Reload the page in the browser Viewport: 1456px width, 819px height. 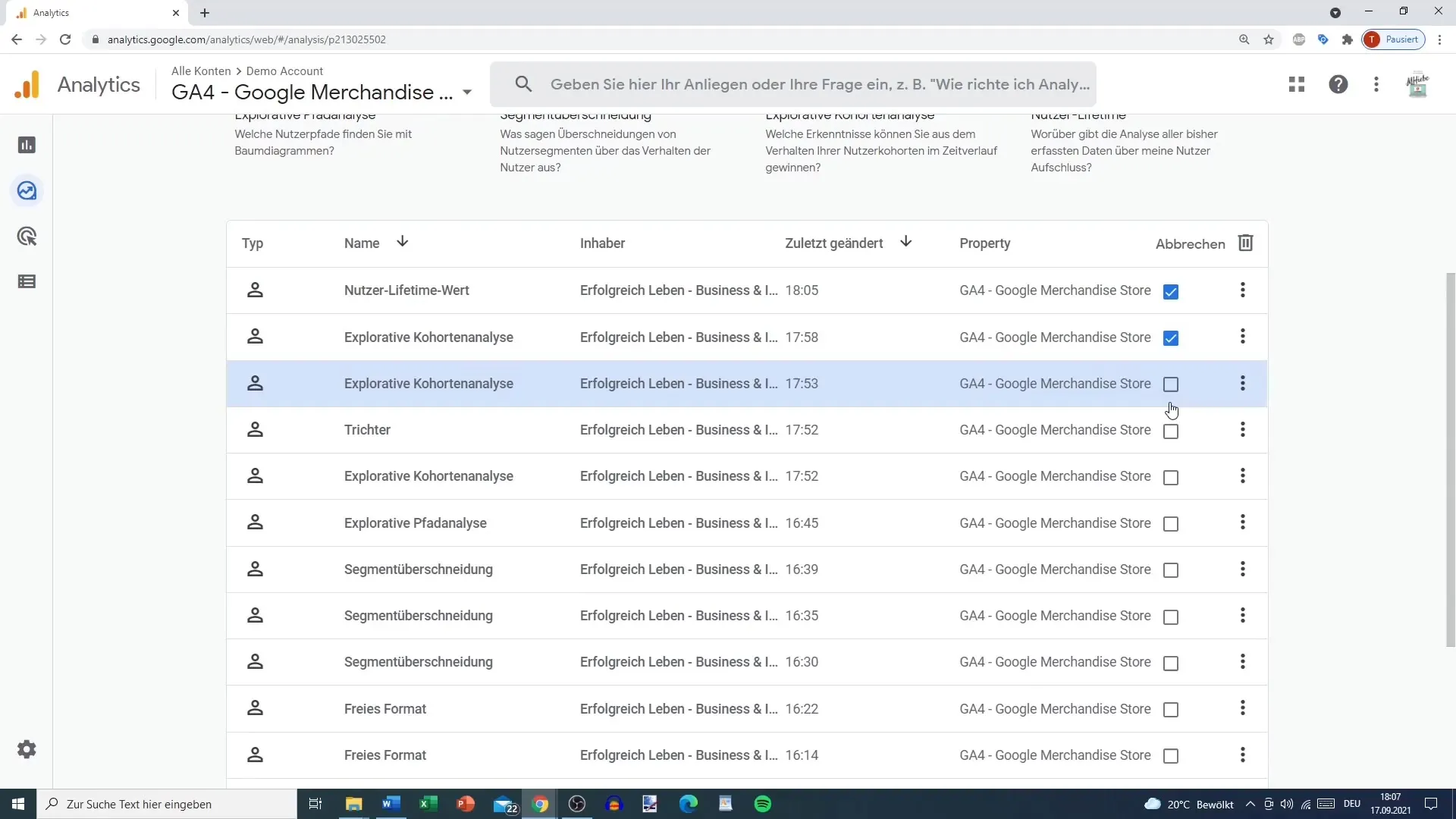point(65,39)
